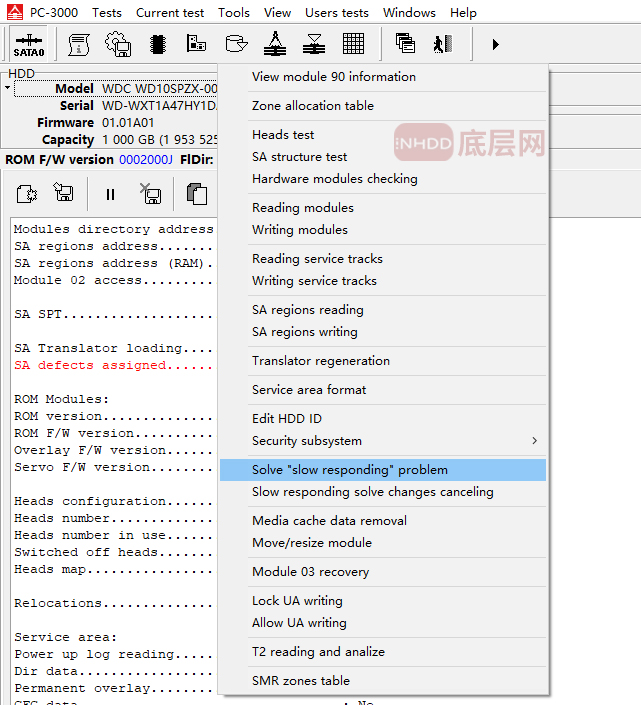Choose Reading service tracks
The width and height of the screenshot is (641, 705).
383,259
